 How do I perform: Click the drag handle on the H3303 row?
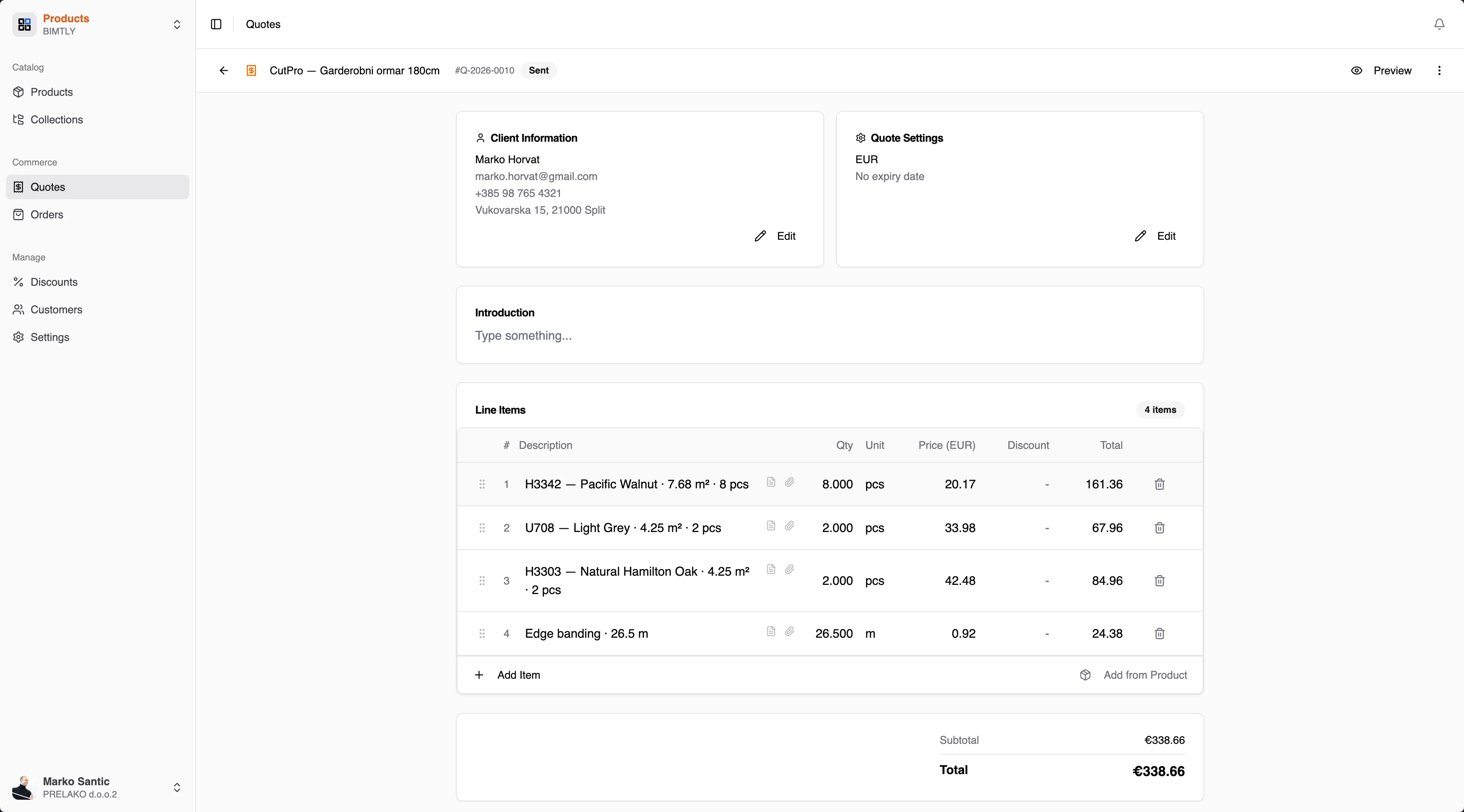pos(482,581)
